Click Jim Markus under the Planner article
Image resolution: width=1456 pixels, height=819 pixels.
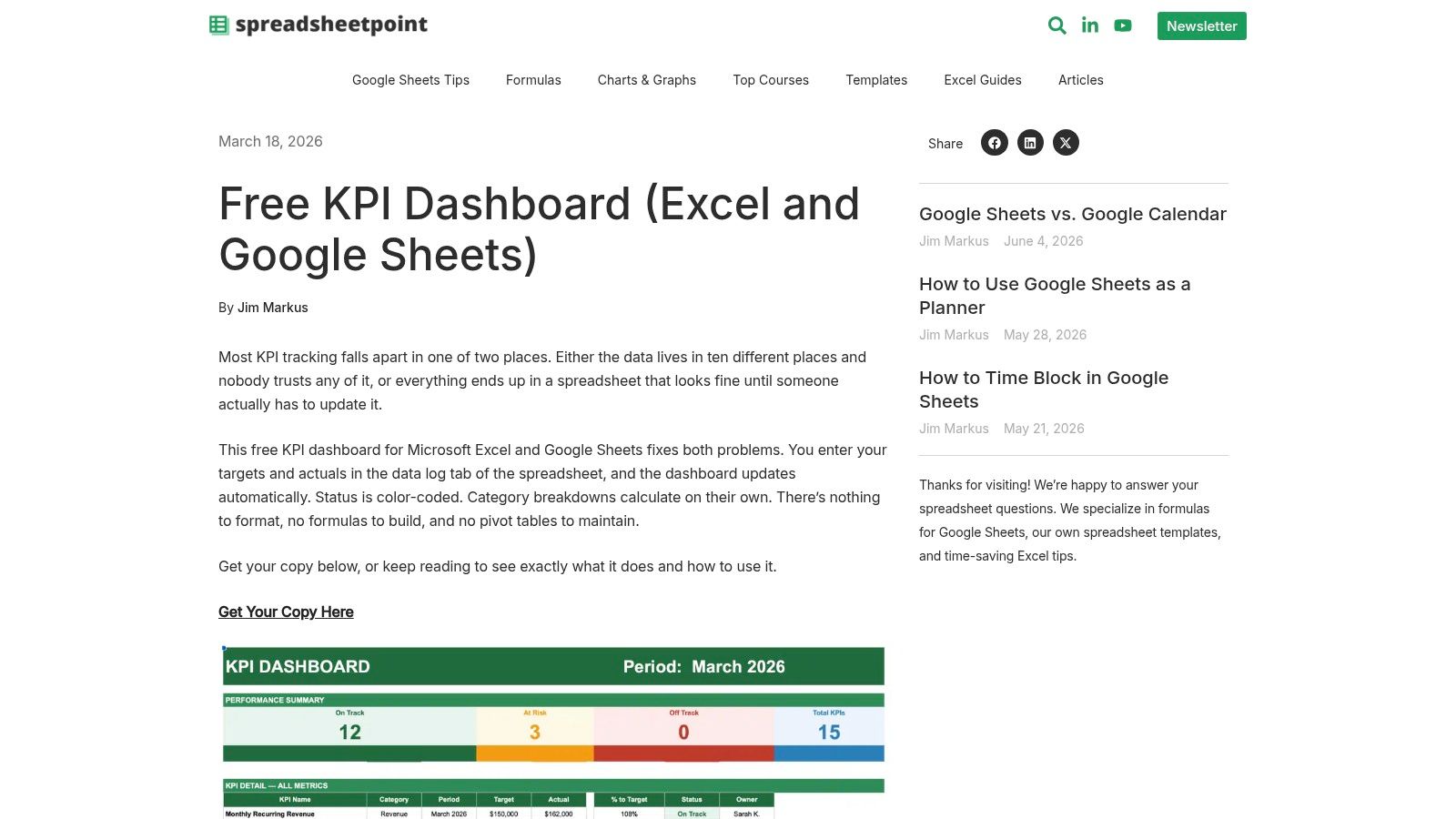coord(954,335)
